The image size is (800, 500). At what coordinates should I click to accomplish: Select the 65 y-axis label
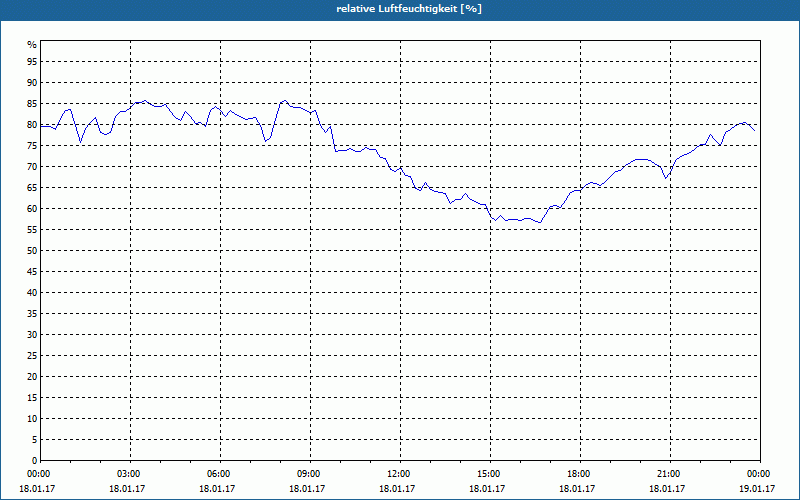32,188
